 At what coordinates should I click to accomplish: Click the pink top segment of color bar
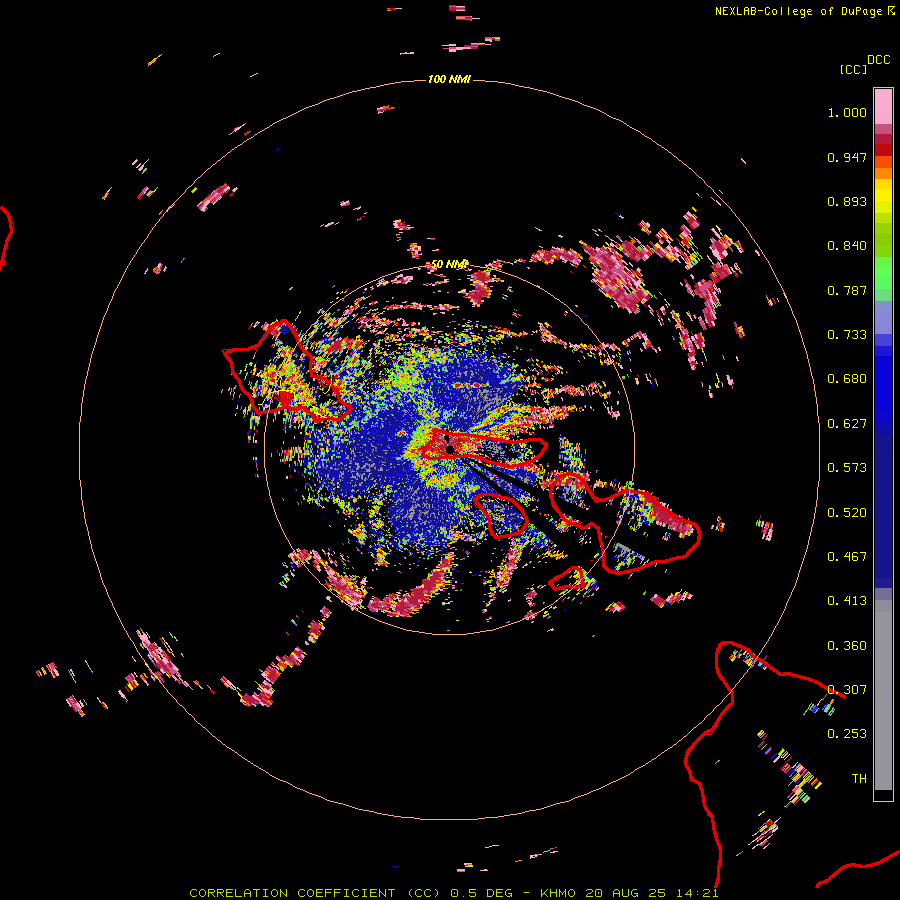click(x=883, y=106)
